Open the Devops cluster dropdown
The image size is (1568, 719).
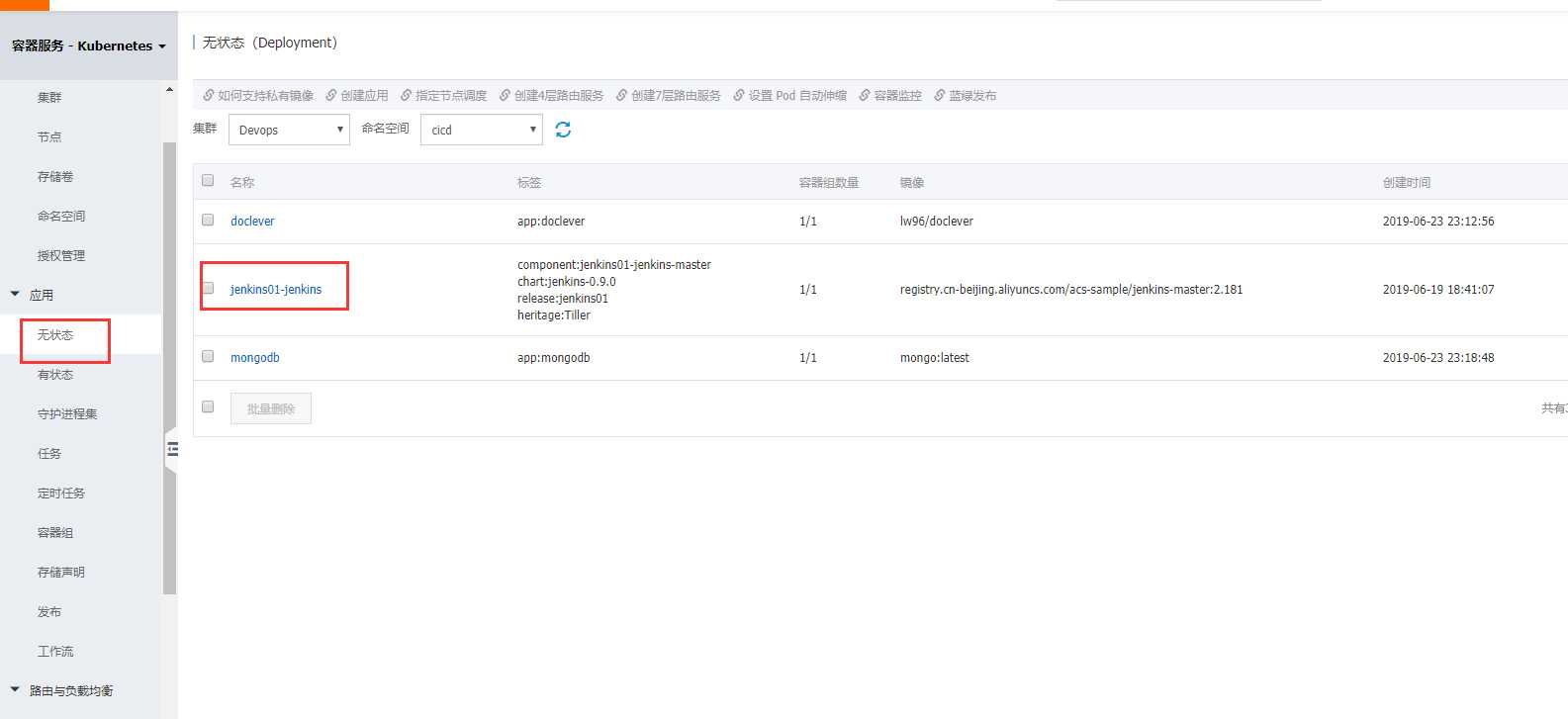click(289, 130)
